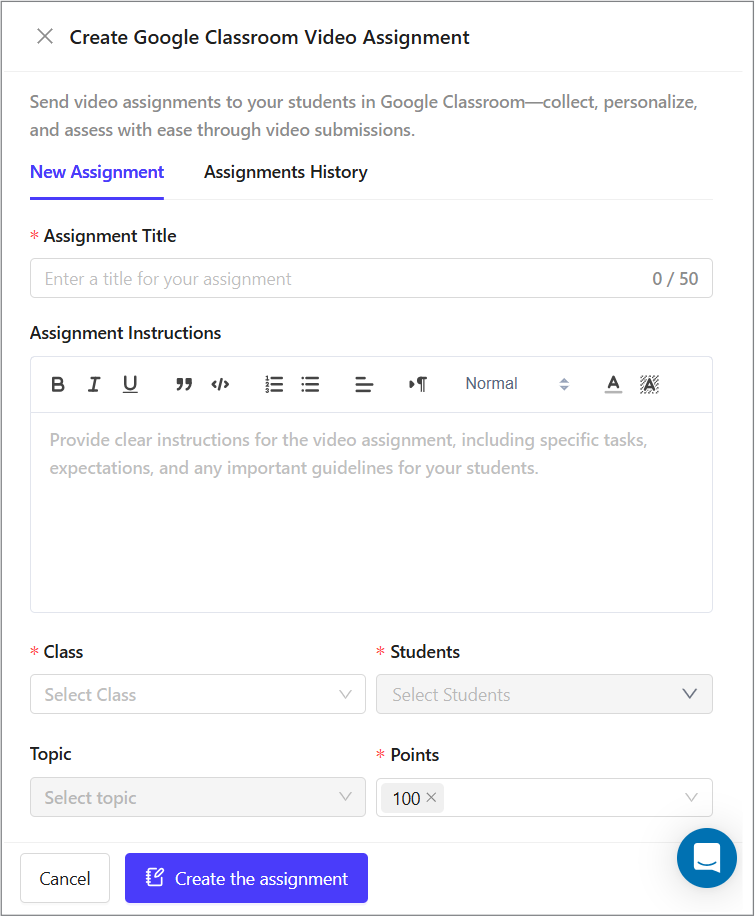Change text alignment in the editor
The image size is (755, 917).
pos(364,384)
